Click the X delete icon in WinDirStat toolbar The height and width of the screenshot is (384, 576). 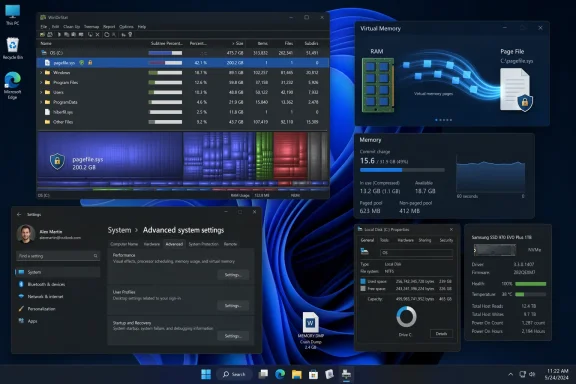[97, 35]
